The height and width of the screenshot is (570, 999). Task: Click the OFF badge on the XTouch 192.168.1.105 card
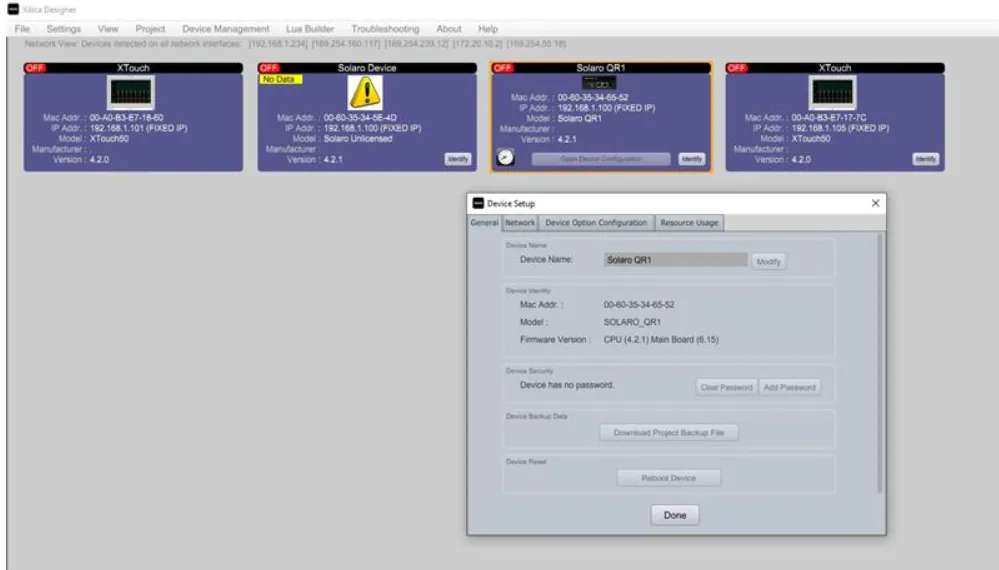click(737, 68)
